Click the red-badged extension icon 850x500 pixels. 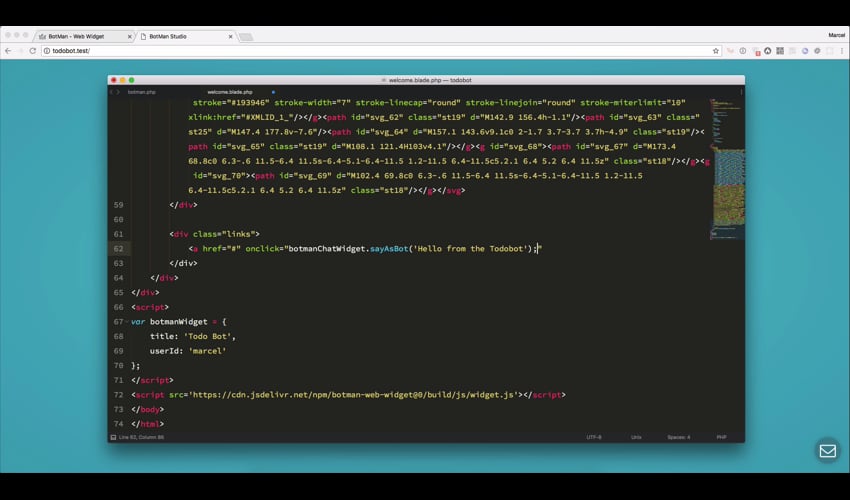[756, 51]
